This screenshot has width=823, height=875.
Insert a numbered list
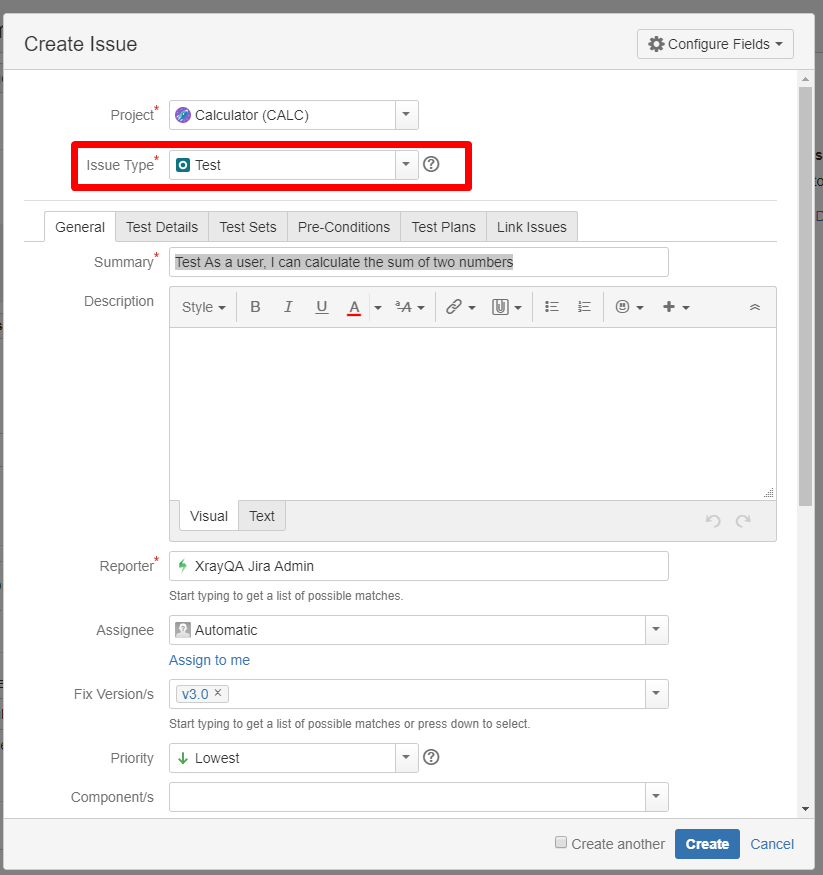(x=584, y=307)
